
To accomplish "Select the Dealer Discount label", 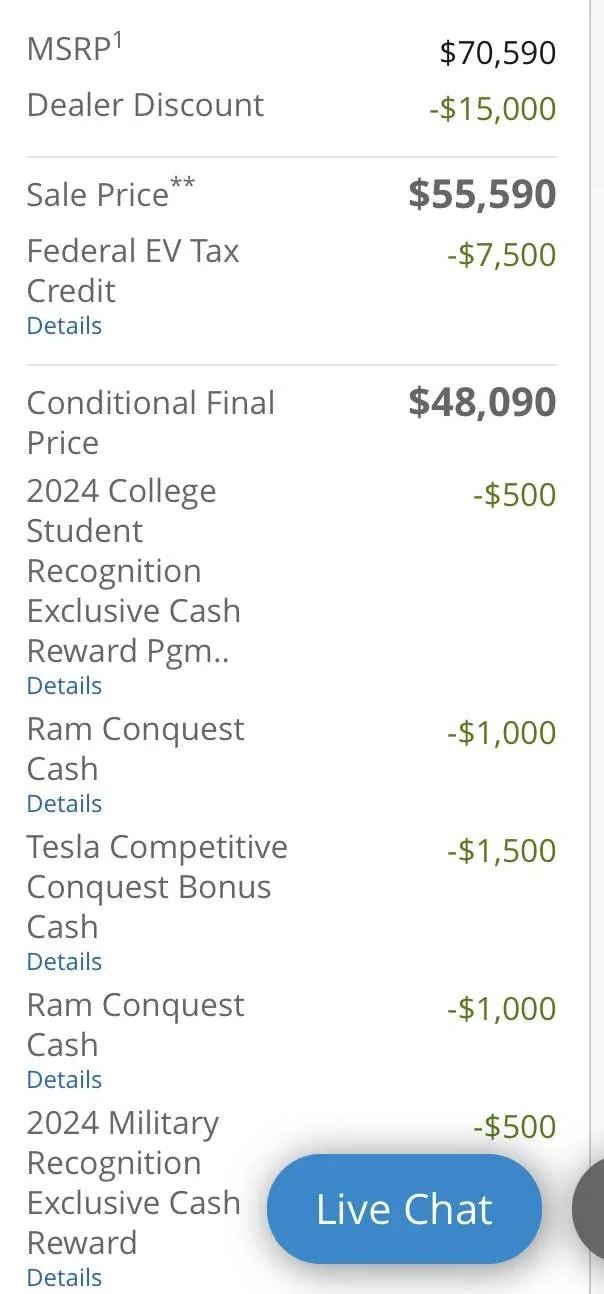I will 145,105.
